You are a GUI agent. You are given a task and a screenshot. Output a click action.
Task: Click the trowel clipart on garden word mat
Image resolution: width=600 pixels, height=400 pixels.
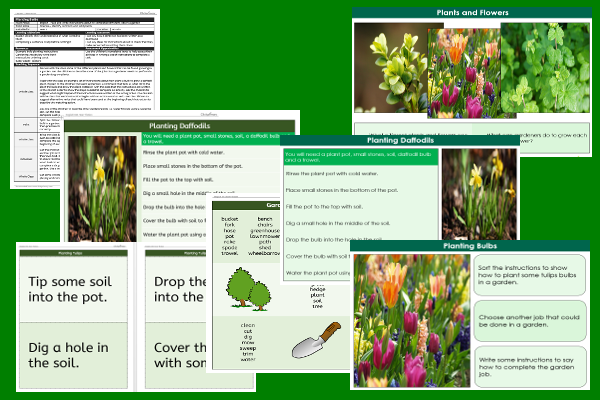(316, 340)
